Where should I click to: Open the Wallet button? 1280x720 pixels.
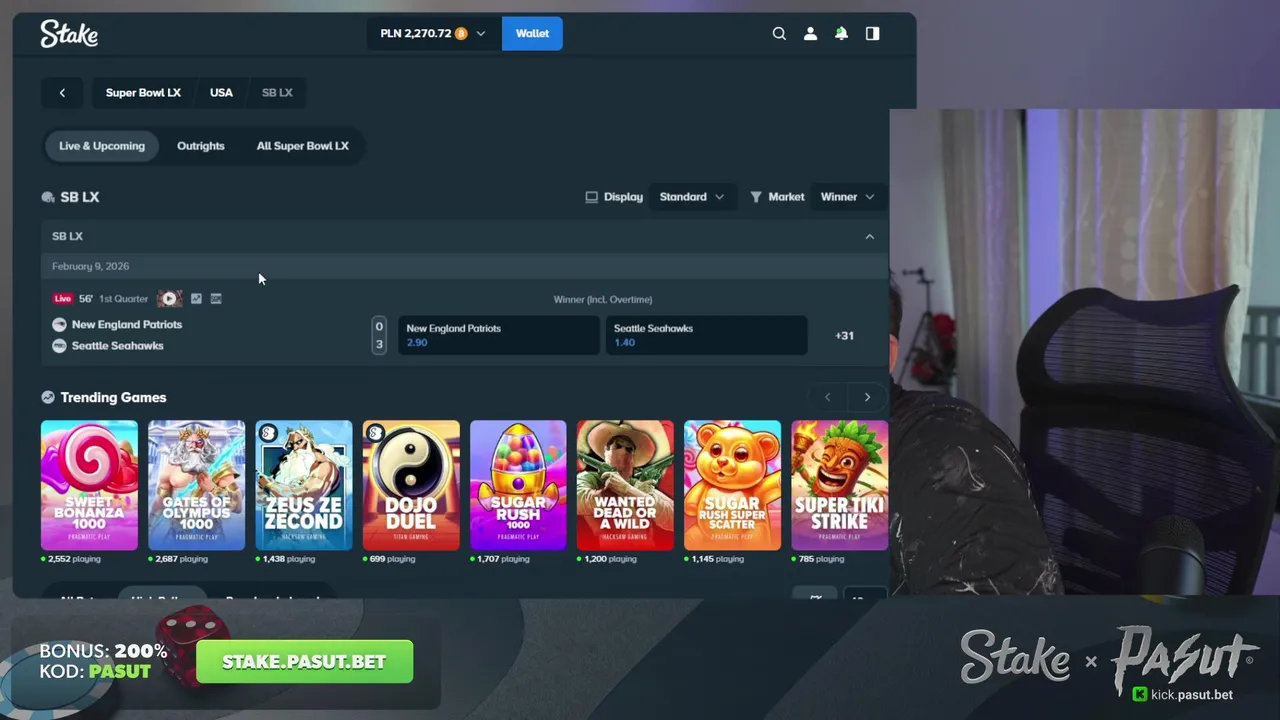pos(532,33)
